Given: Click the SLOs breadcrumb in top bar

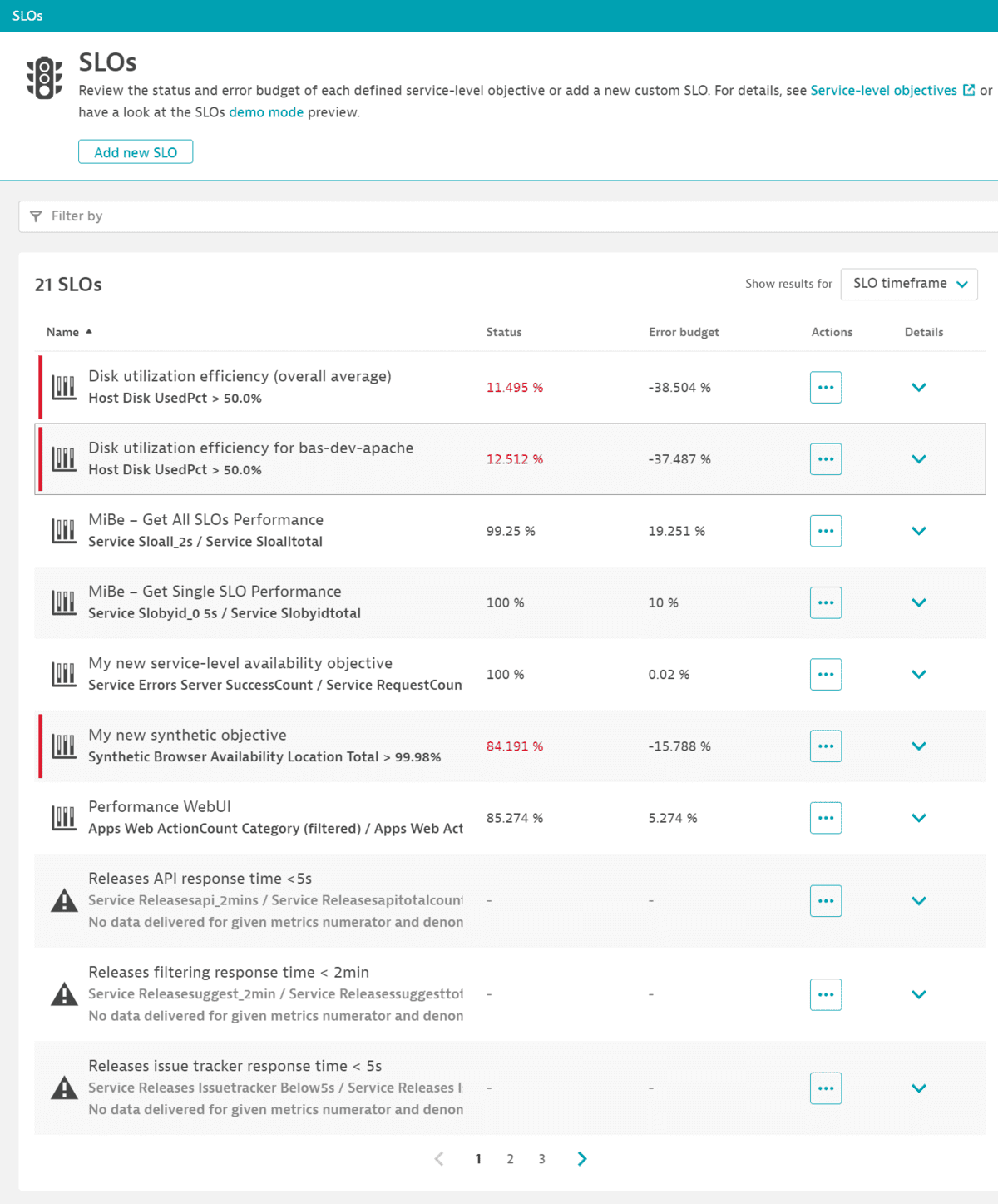Looking at the screenshot, I should click(27, 16).
